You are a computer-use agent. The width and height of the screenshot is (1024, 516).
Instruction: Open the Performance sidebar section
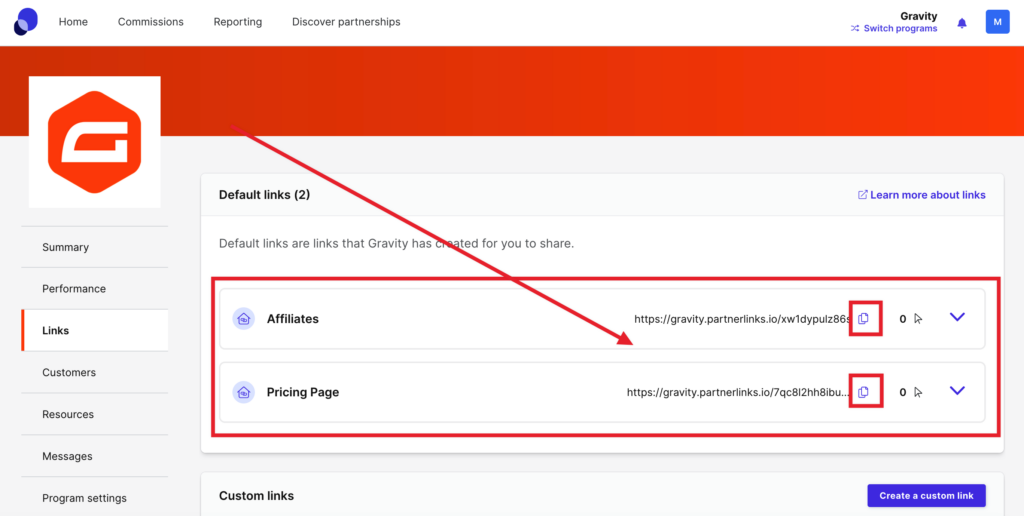(74, 289)
